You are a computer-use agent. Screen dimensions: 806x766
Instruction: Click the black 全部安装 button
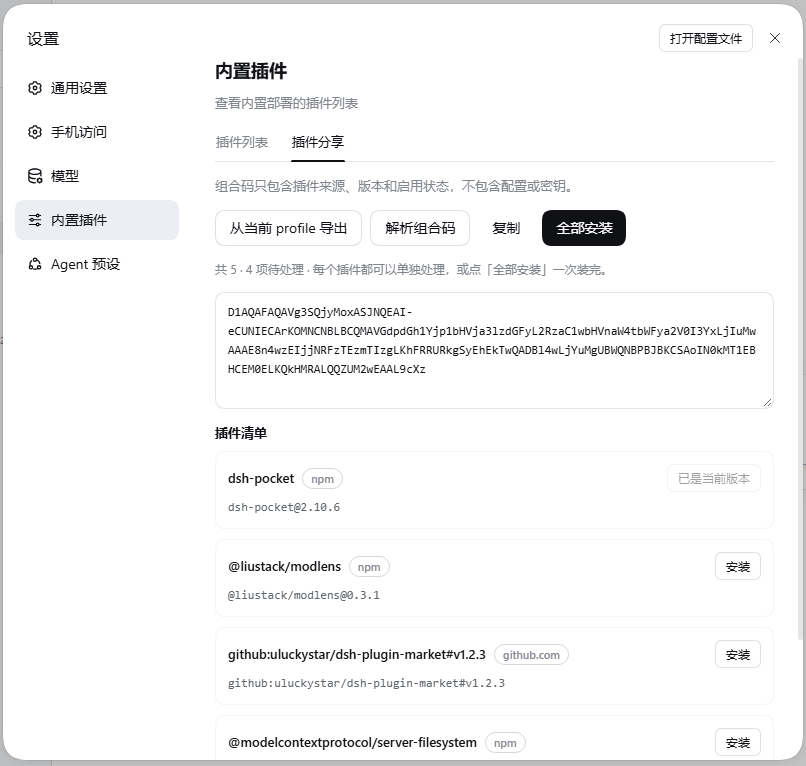(x=584, y=228)
